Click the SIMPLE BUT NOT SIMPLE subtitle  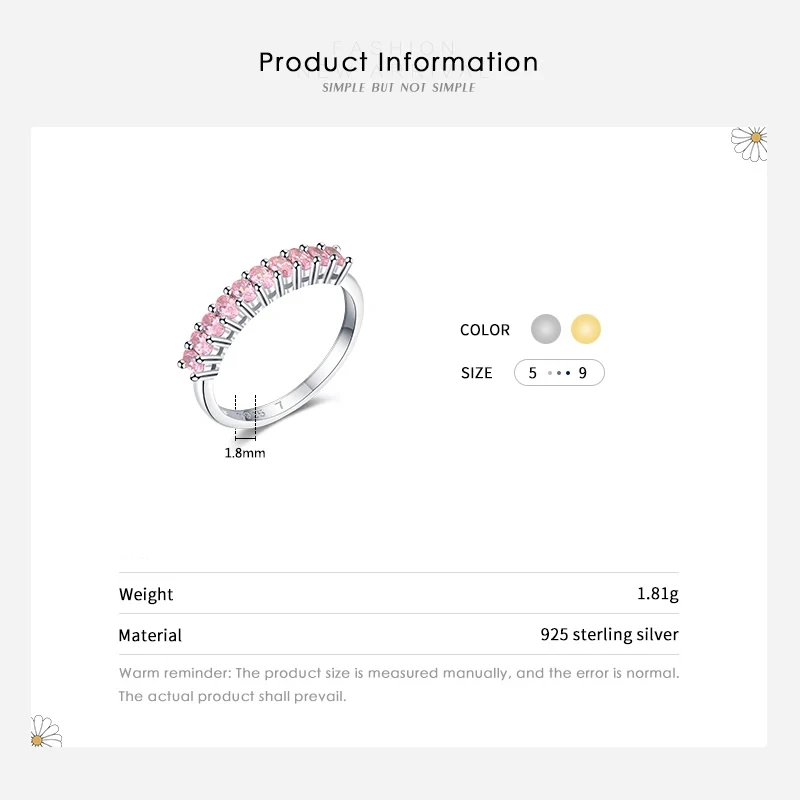(399, 88)
